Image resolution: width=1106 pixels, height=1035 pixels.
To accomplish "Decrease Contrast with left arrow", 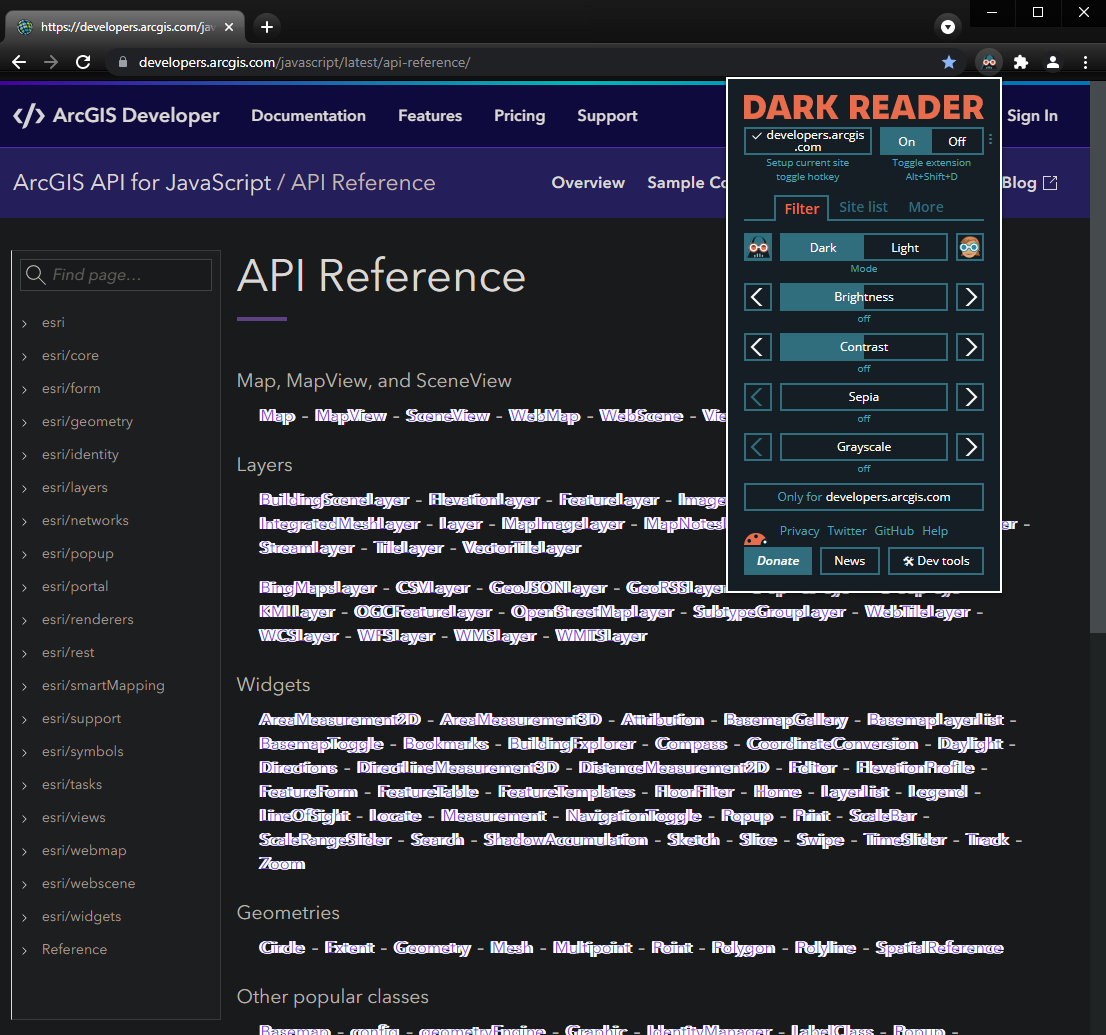I will coord(758,347).
